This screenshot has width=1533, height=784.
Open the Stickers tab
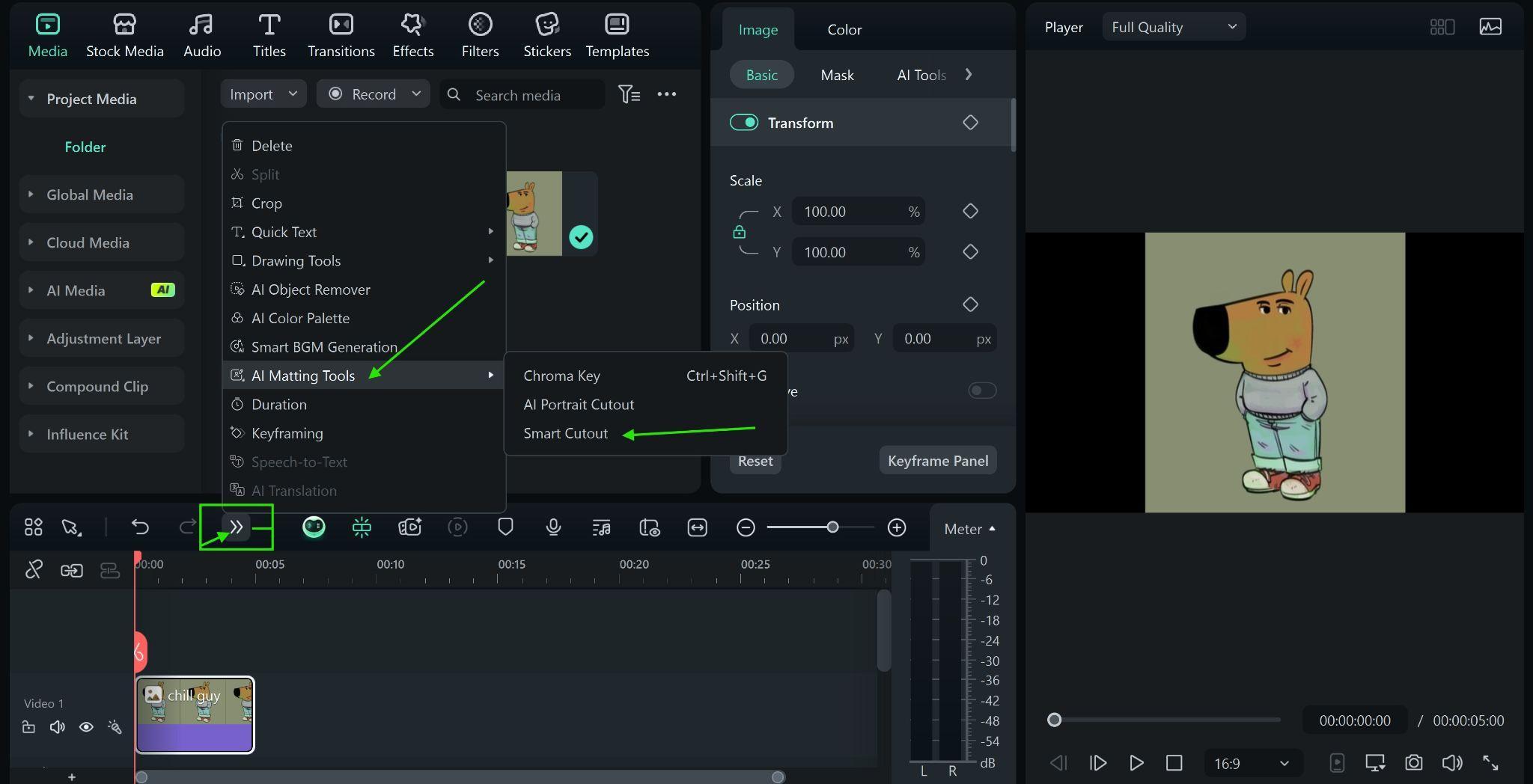coord(547,35)
